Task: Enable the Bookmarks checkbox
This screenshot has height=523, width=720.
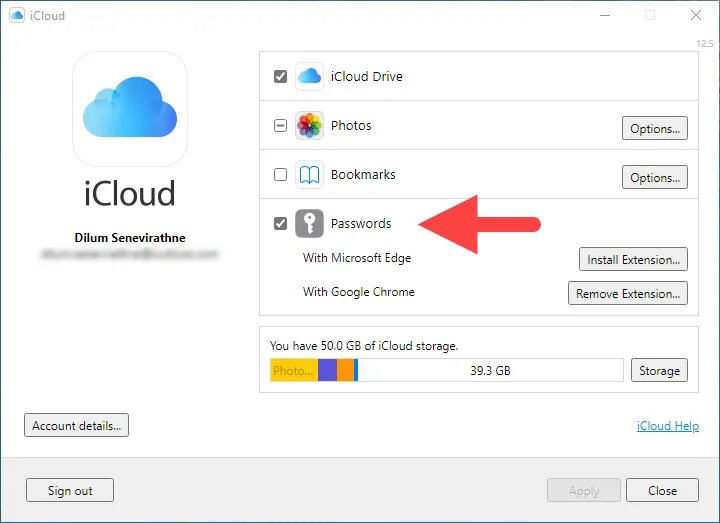Action: pyautogui.click(x=280, y=174)
